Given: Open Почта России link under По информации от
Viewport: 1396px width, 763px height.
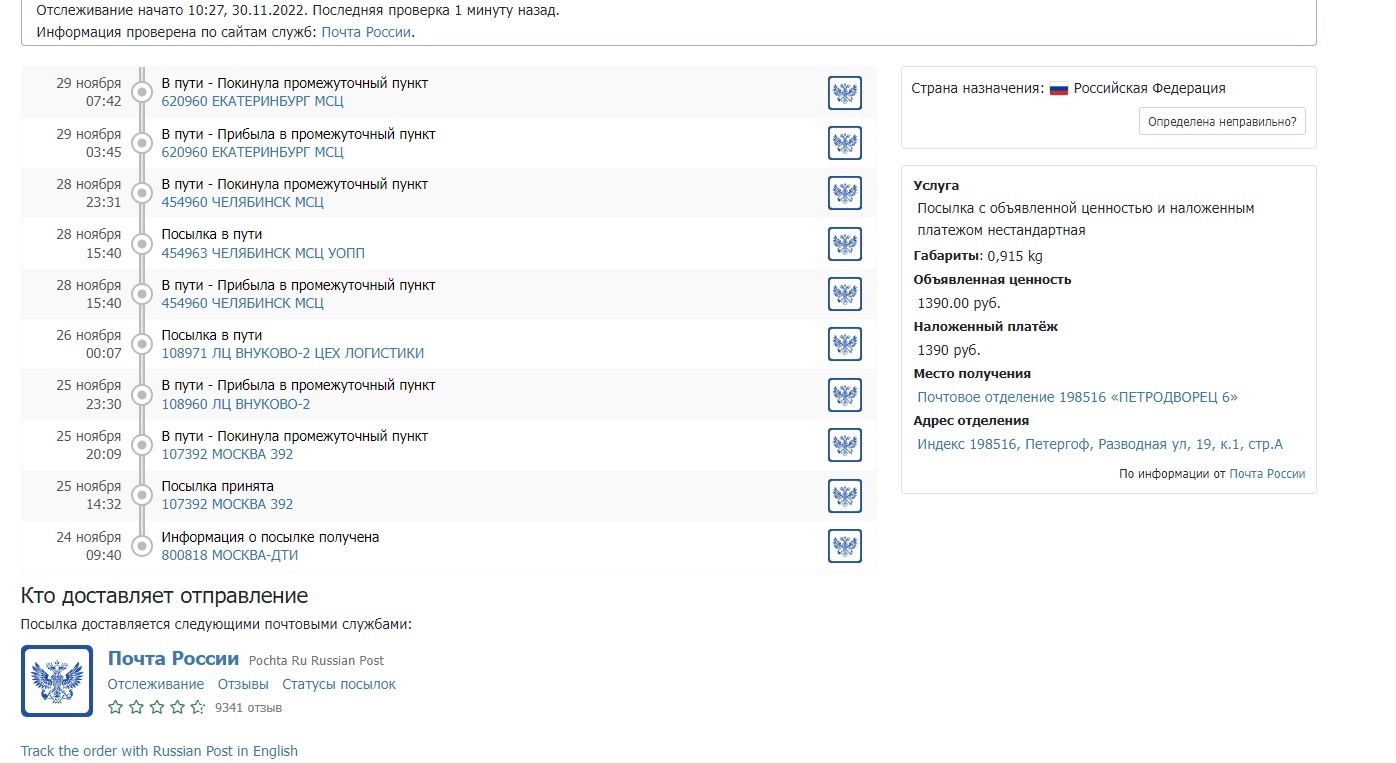Looking at the screenshot, I should pyautogui.click(x=1267, y=474).
